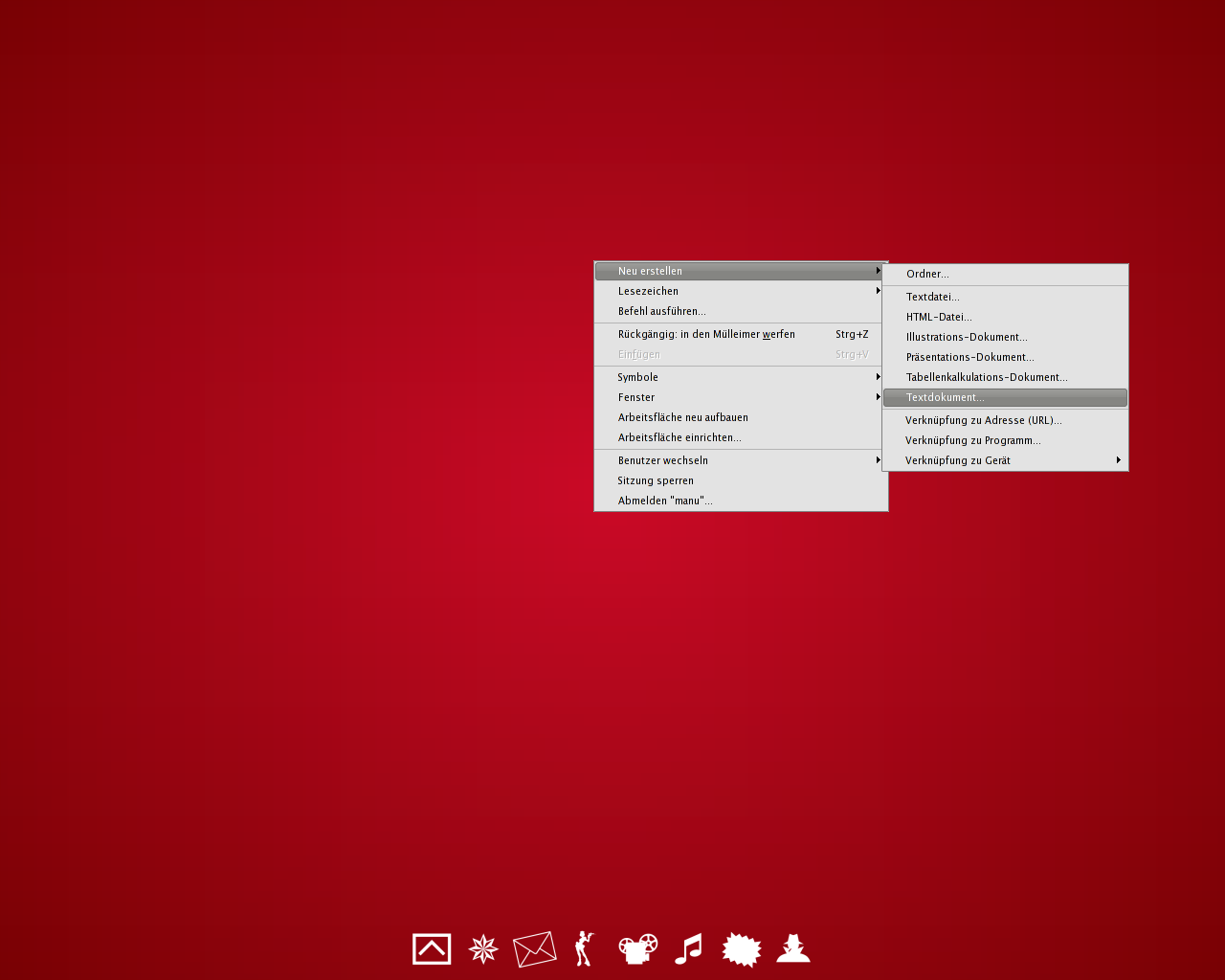The height and width of the screenshot is (980, 1225).
Task: Choose Verknüpfung zu Programm...
Action: [x=1005, y=440]
